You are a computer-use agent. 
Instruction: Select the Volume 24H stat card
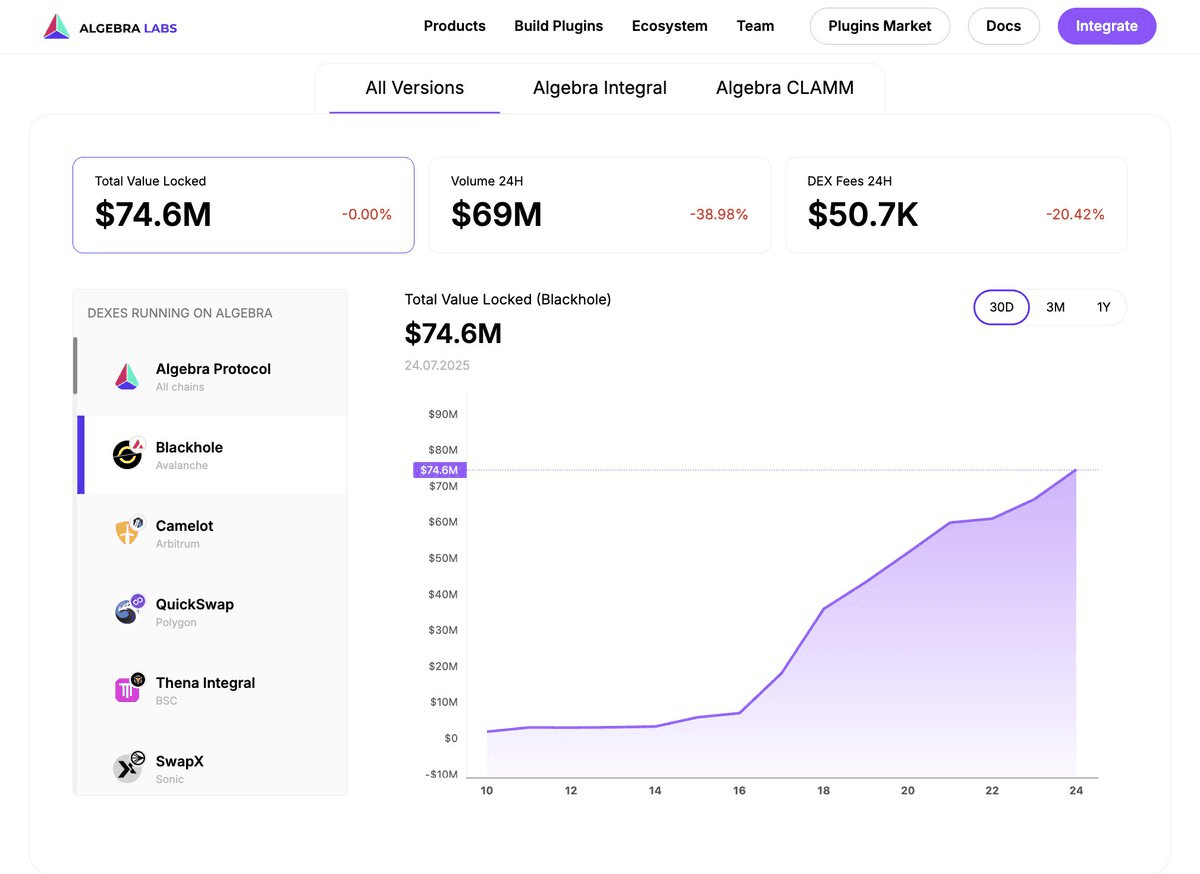pos(599,205)
